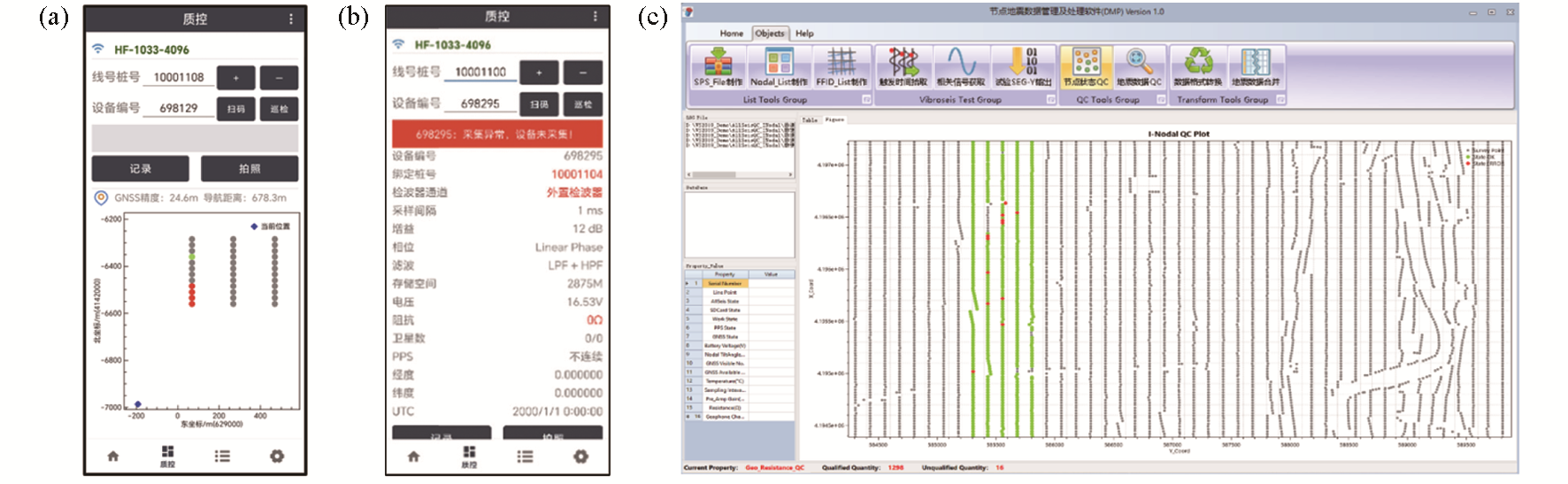
Task: Open the seismic data merge tool
Action: 1256,66
